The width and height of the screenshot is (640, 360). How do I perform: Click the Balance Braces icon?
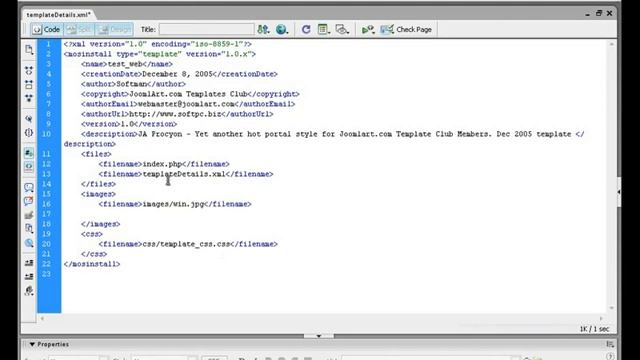(x=29, y=133)
